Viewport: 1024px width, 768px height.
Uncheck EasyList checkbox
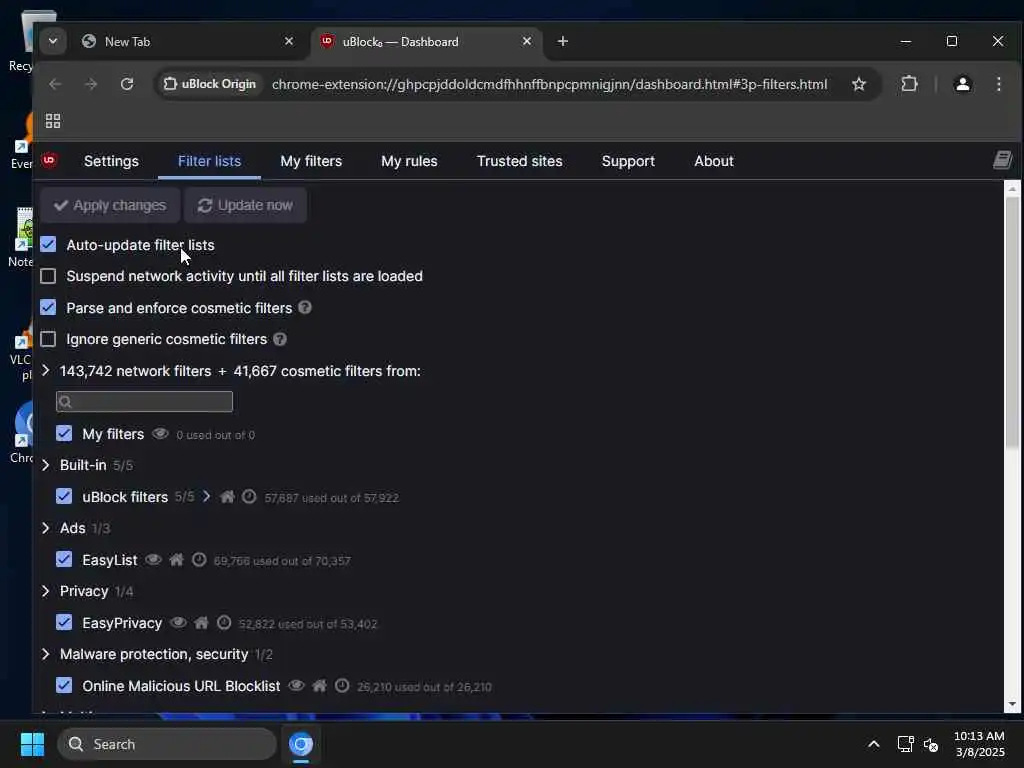pos(64,559)
